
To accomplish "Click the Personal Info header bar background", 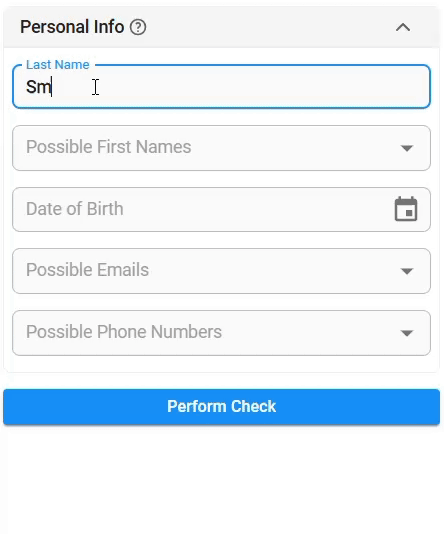I will point(266,27).
